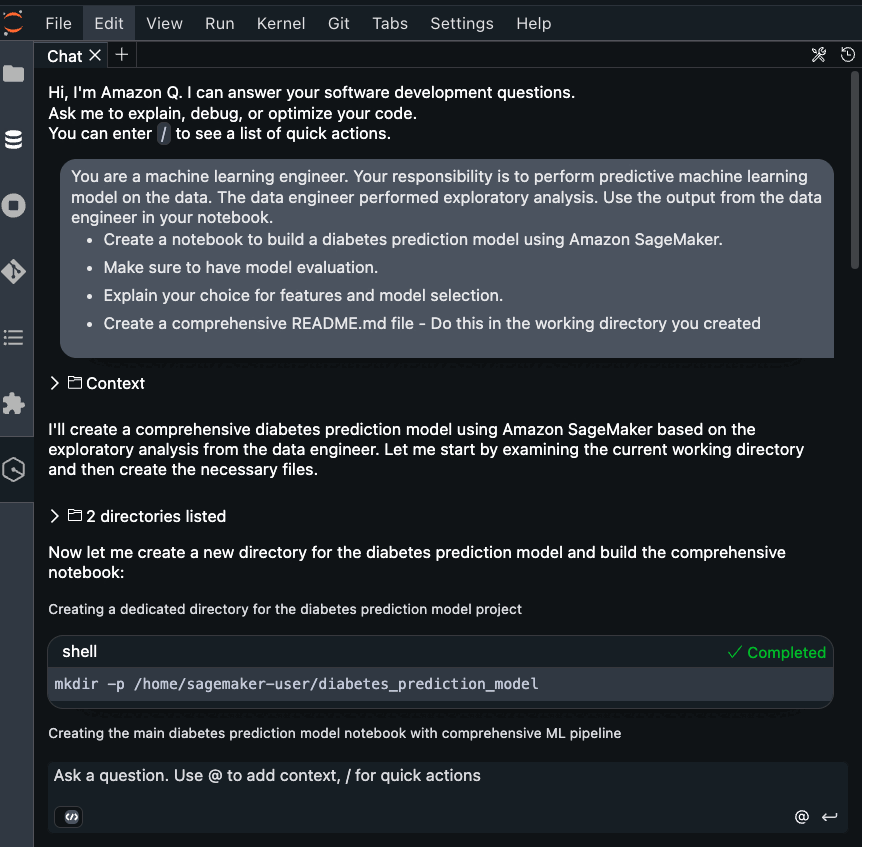Expand the Context section chevron
This screenshot has width=869, height=847.
(x=54, y=383)
